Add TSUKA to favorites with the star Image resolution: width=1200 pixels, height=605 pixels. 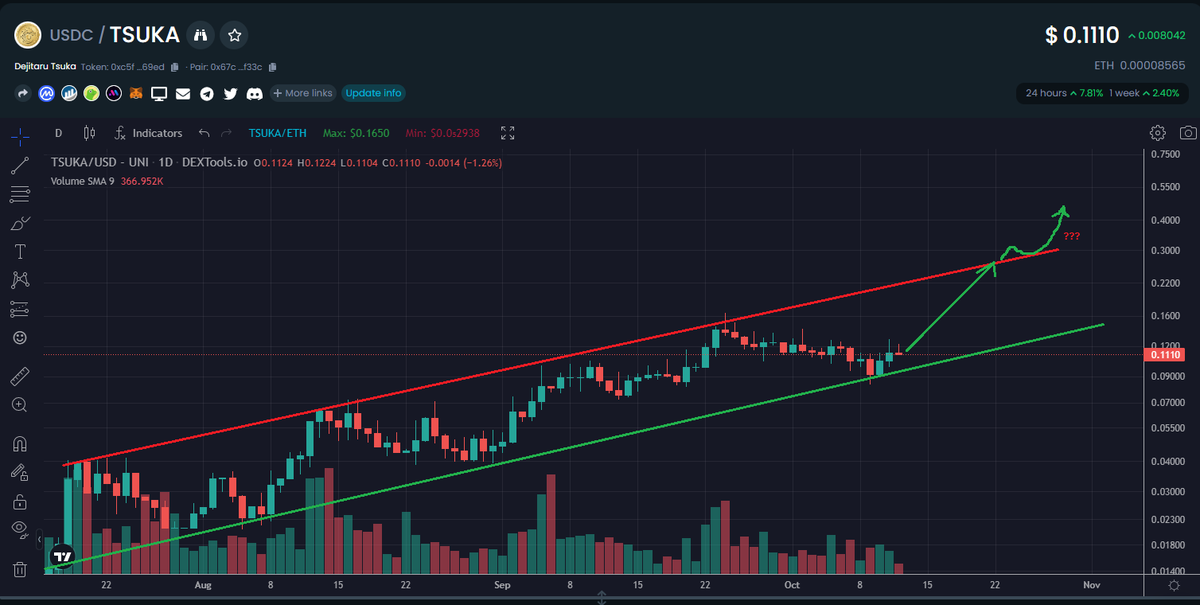point(234,35)
